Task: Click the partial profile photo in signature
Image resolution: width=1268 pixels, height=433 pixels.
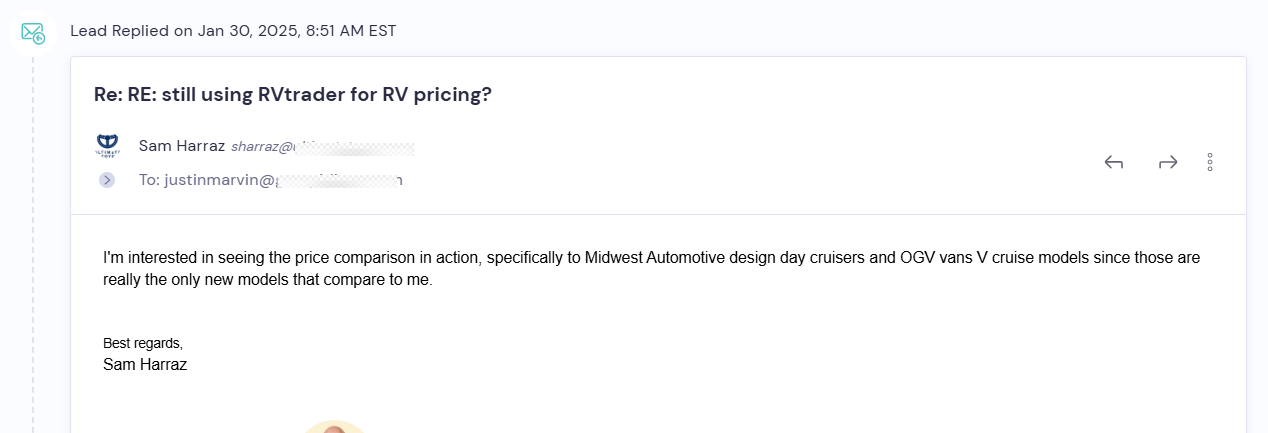Action: (335, 427)
